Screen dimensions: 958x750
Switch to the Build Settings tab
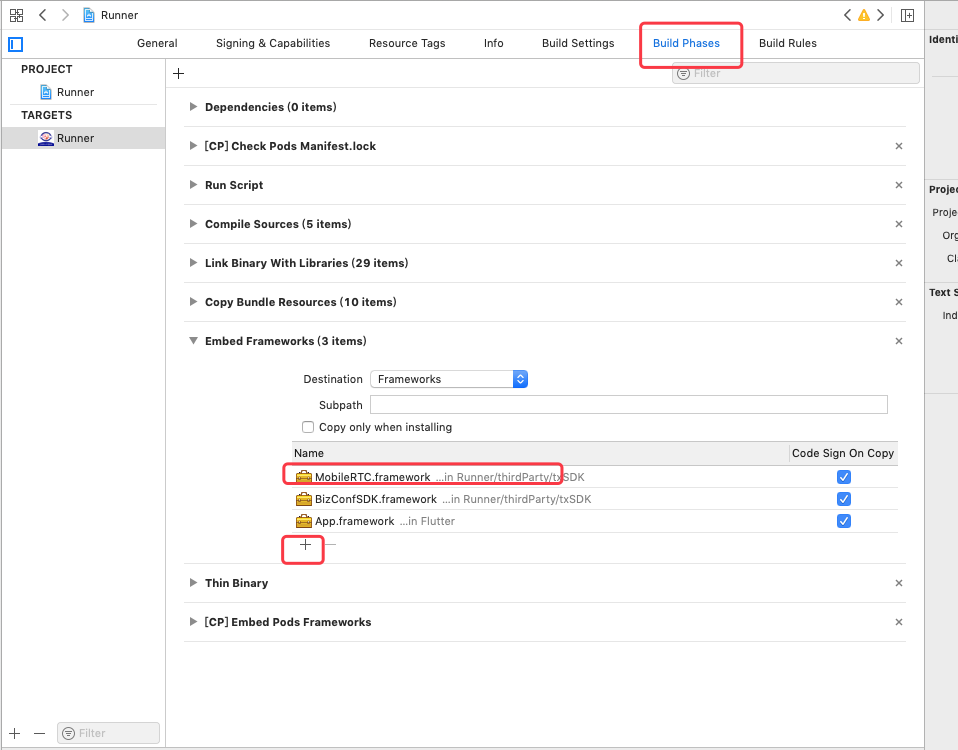(578, 43)
